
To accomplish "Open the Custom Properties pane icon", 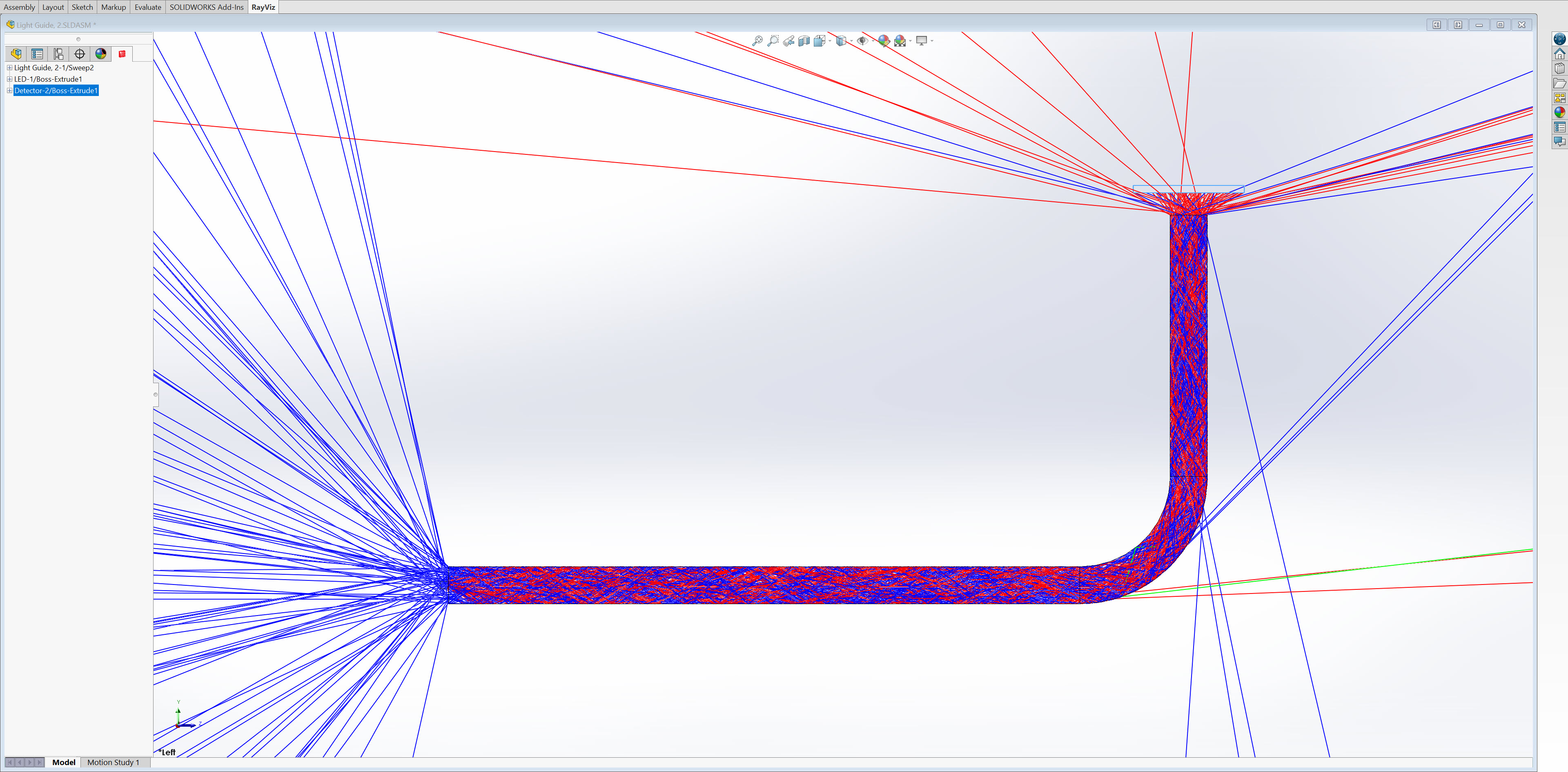I will pyautogui.click(x=1559, y=127).
